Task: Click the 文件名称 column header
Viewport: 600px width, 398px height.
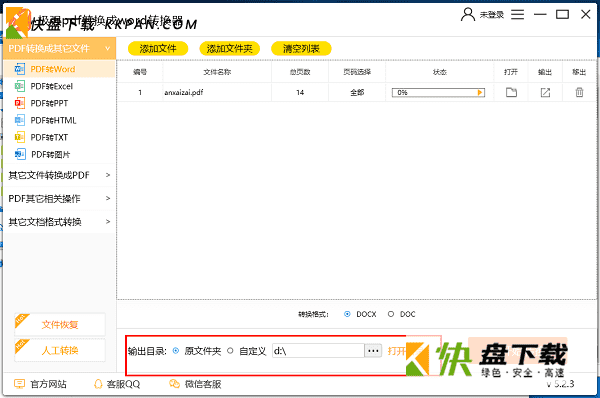Action: coord(217,72)
